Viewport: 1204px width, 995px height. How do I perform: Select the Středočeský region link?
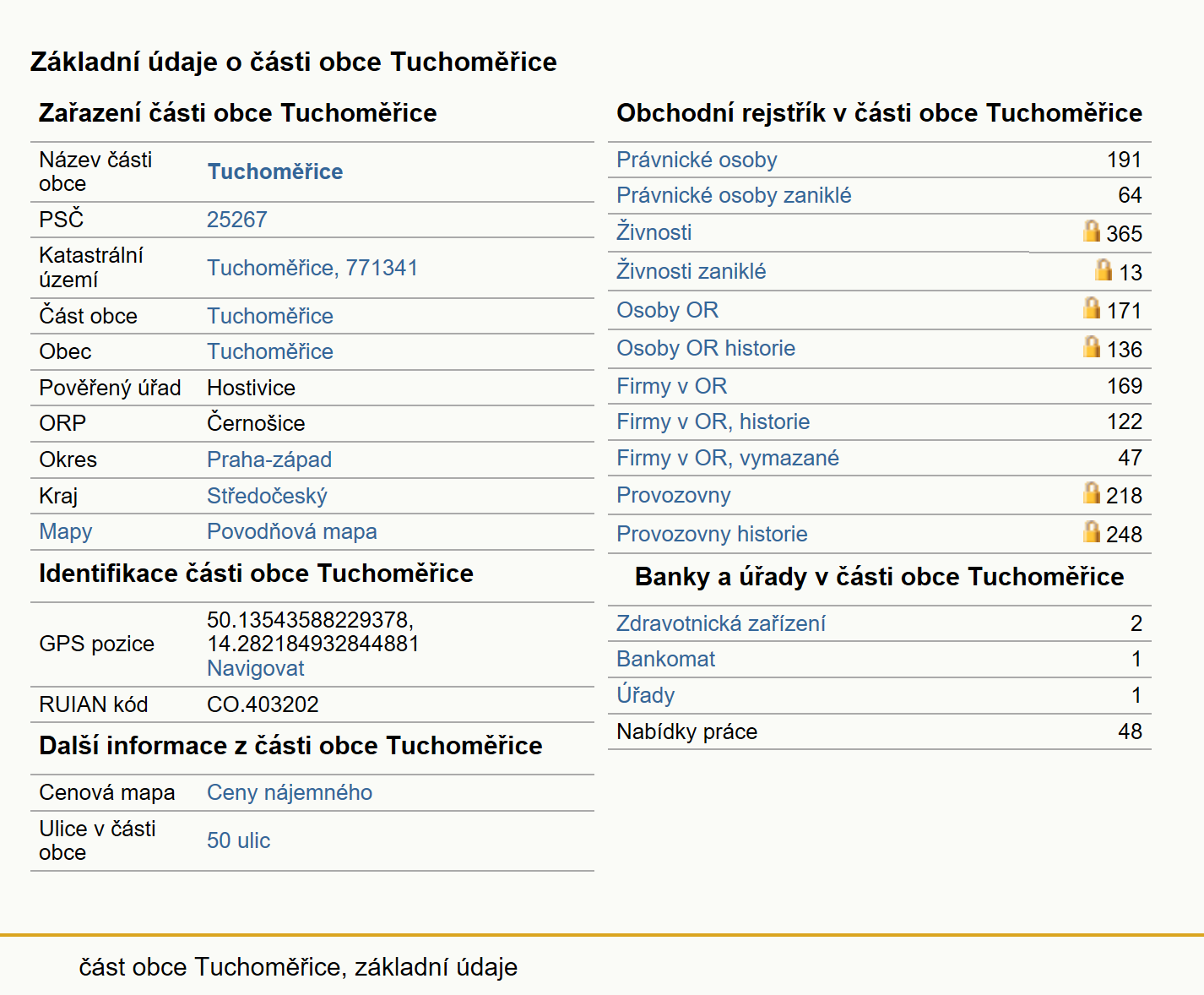tap(267, 496)
